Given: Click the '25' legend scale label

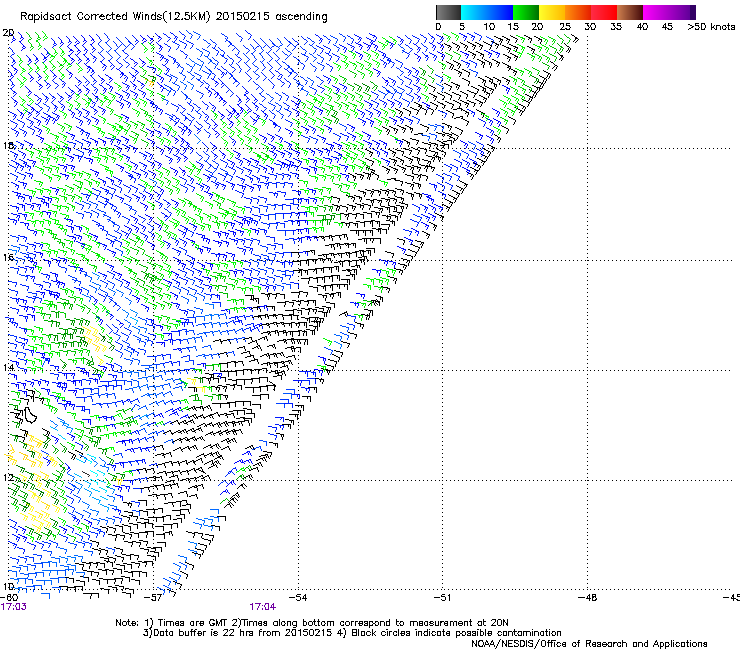Looking at the screenshot, I should point(564,27).
